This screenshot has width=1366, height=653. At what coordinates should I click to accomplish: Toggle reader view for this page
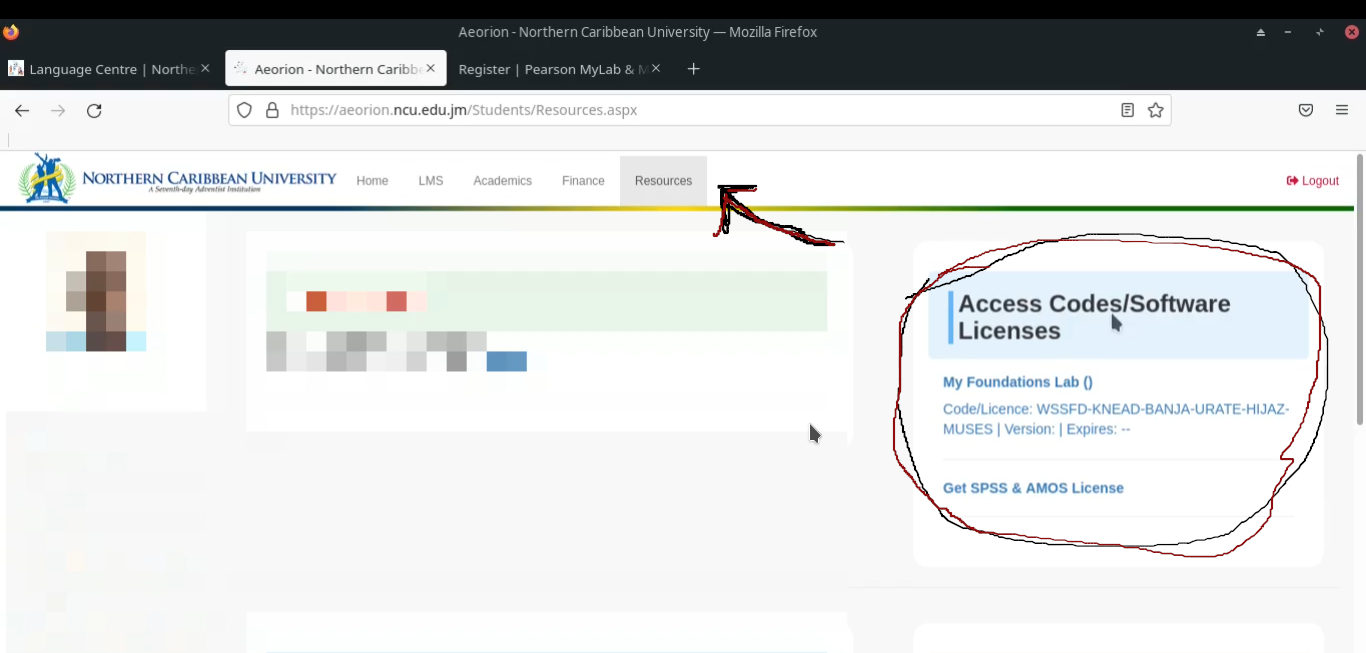pos(1128,110)
